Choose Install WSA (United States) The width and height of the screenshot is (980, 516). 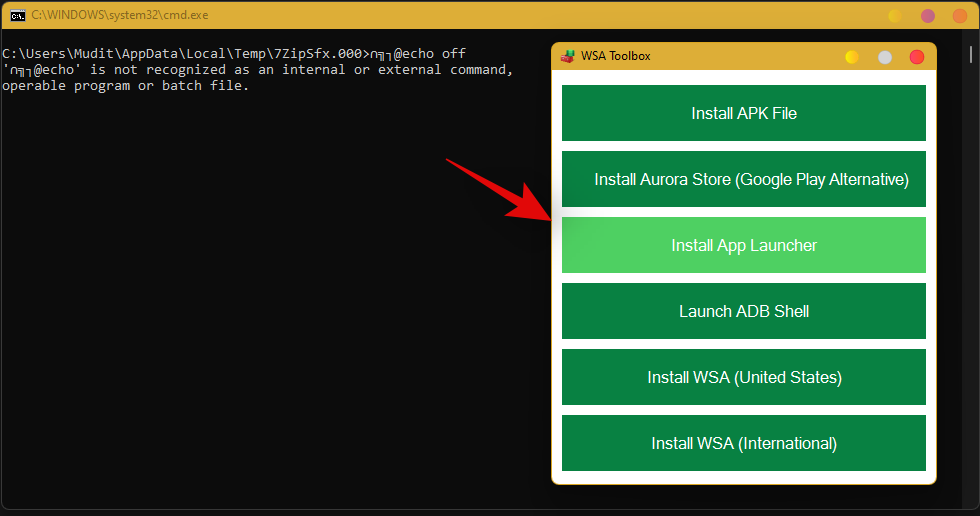click(743, 377)
